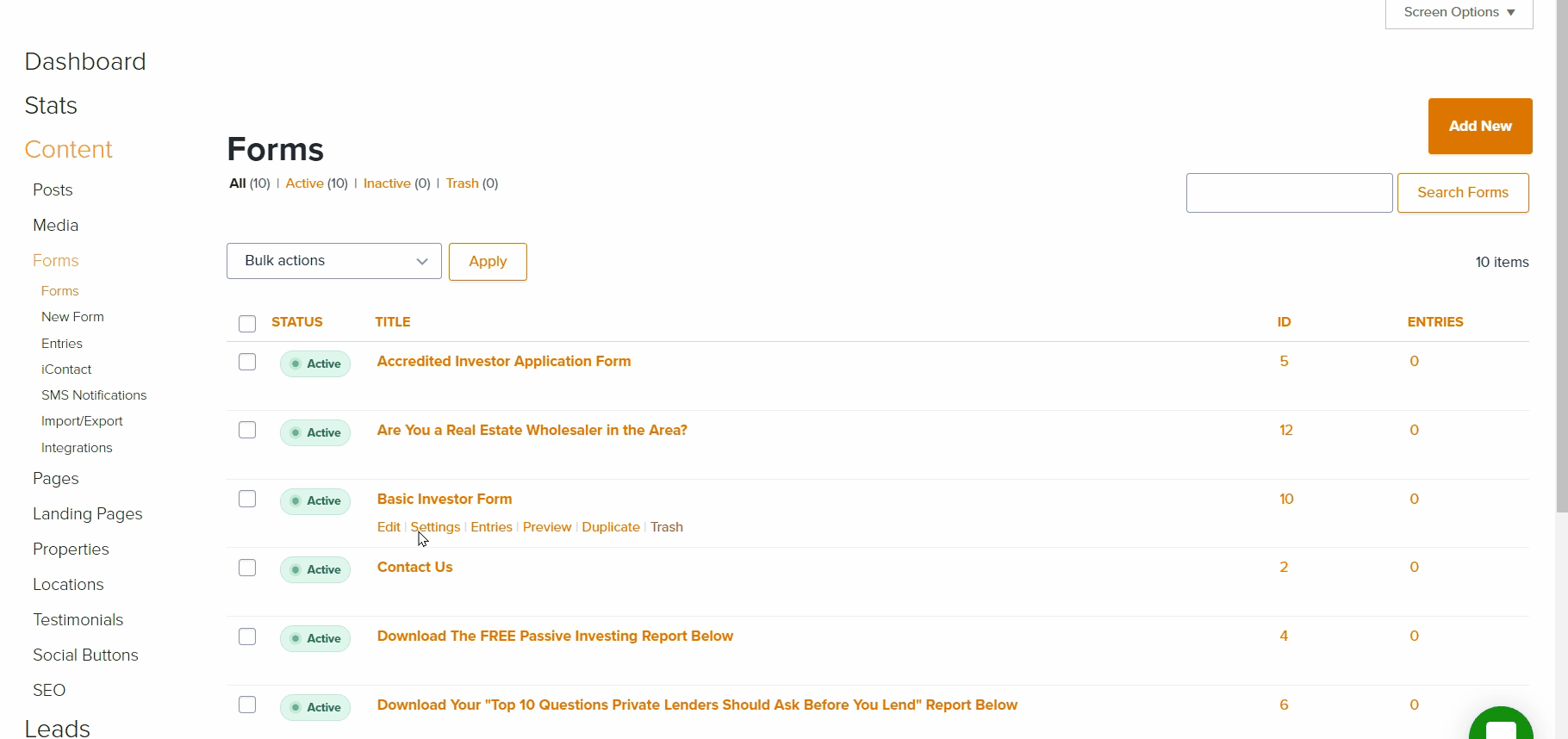
Task: Select checkbox for Contact Us form
Action: [x=247, y=568]
